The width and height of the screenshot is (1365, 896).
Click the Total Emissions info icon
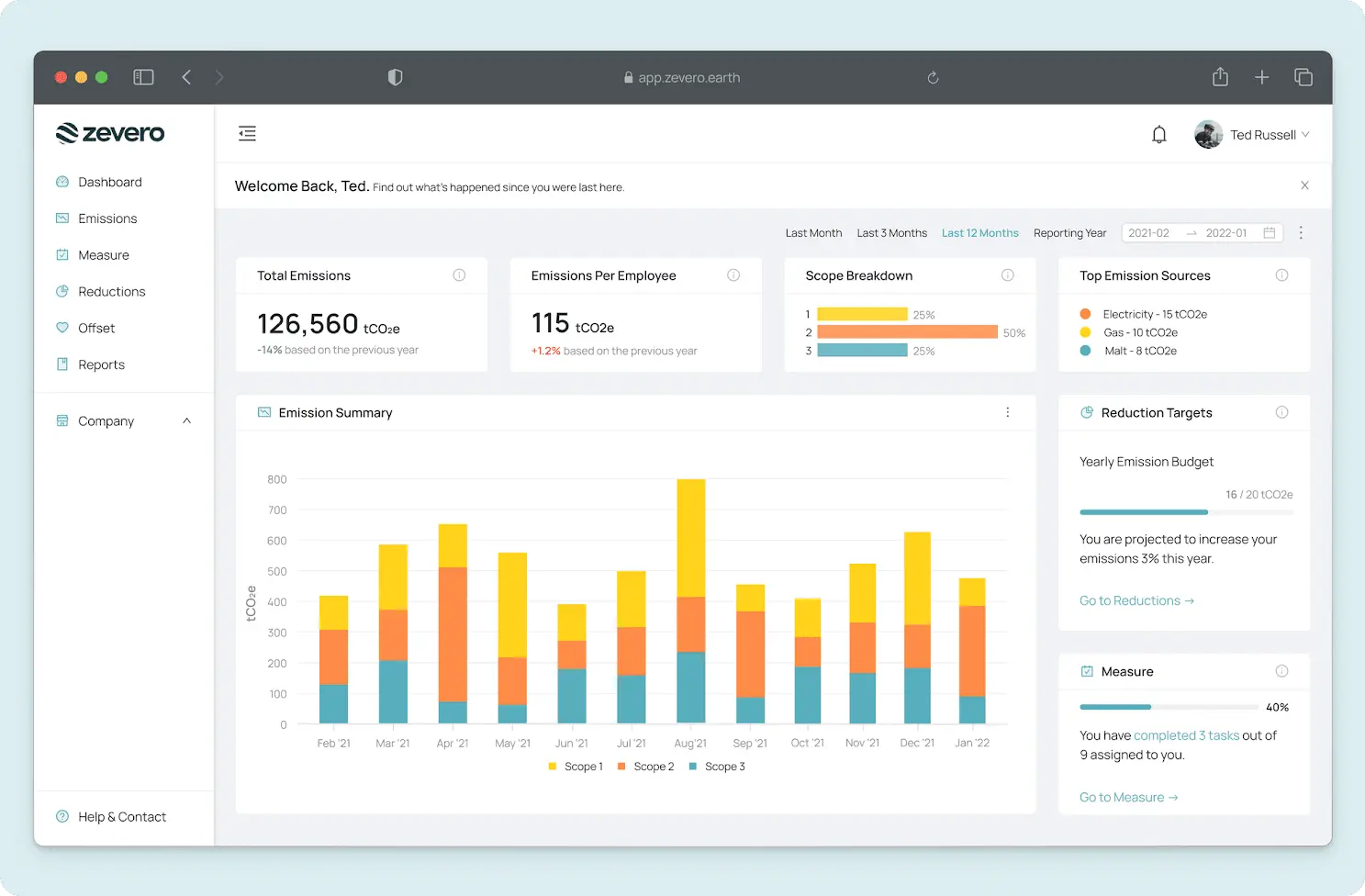pos(459,275)
